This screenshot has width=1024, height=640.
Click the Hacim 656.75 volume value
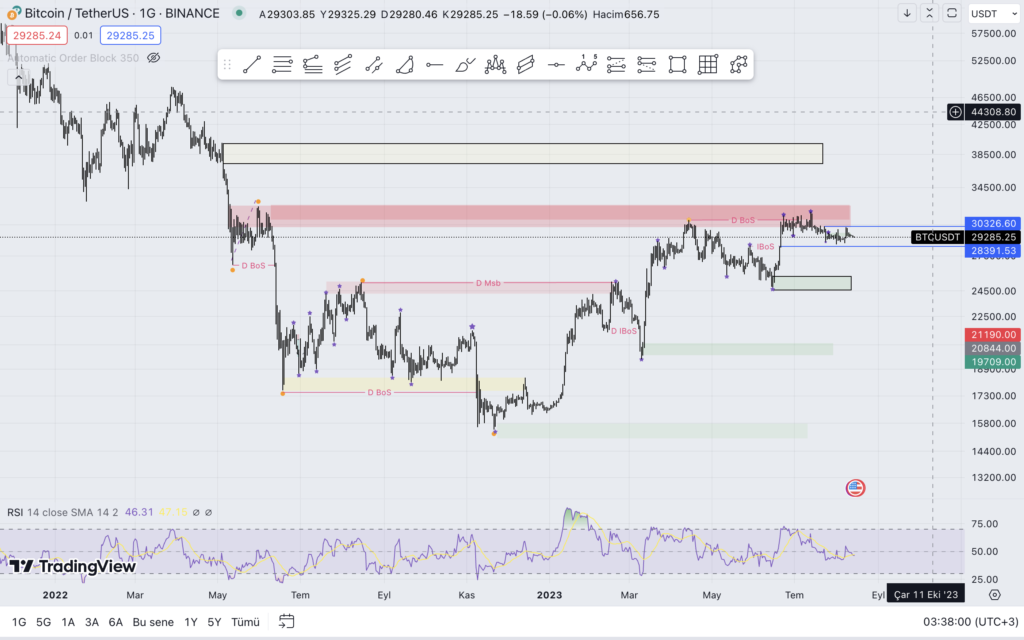click(x=626, y=14)
